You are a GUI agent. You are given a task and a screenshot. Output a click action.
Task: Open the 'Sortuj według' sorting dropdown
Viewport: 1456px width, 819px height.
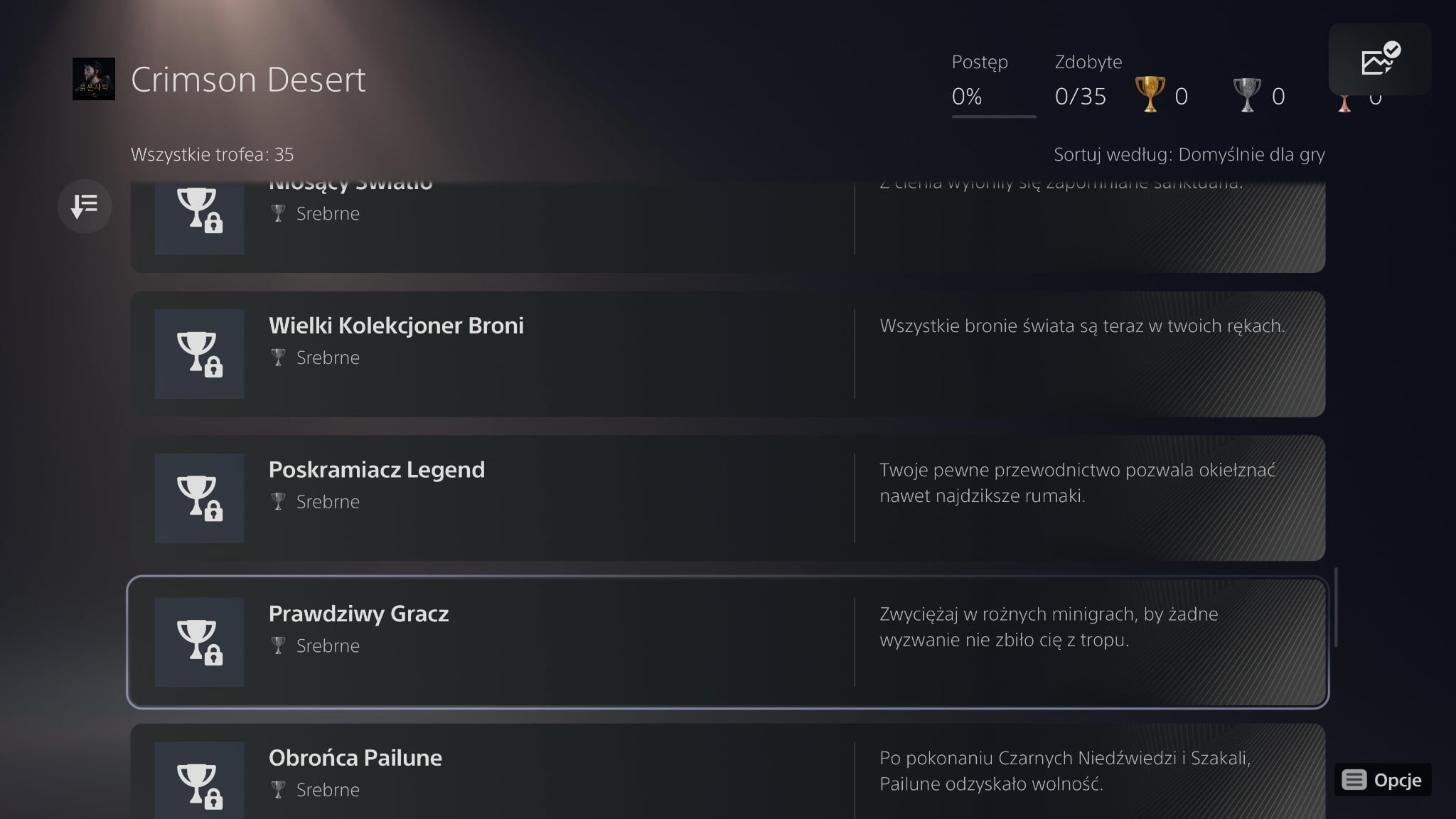coord(1189,154)
